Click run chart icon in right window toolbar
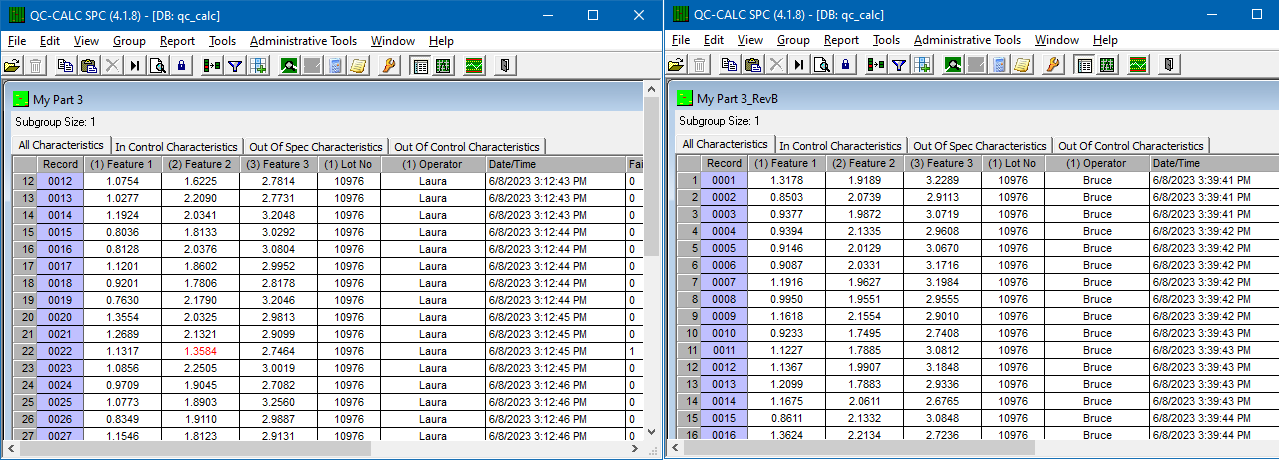This screenshot has height=460, width=1279. tap(1138, 65)
